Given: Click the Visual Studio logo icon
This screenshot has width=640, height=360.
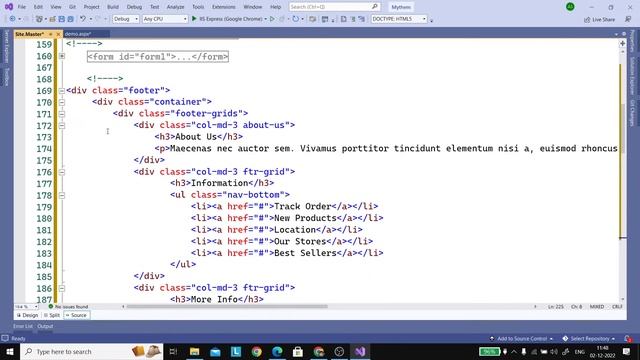Looking at the screenshot, I should click(x=9, y=7).
